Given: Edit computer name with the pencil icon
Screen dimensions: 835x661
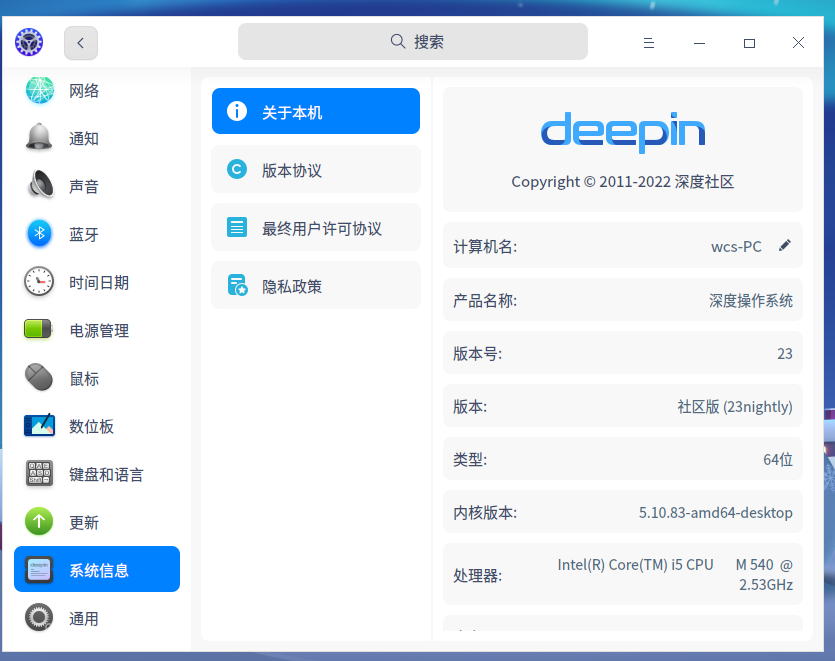Looking at the screenshot, I should 785,245.
